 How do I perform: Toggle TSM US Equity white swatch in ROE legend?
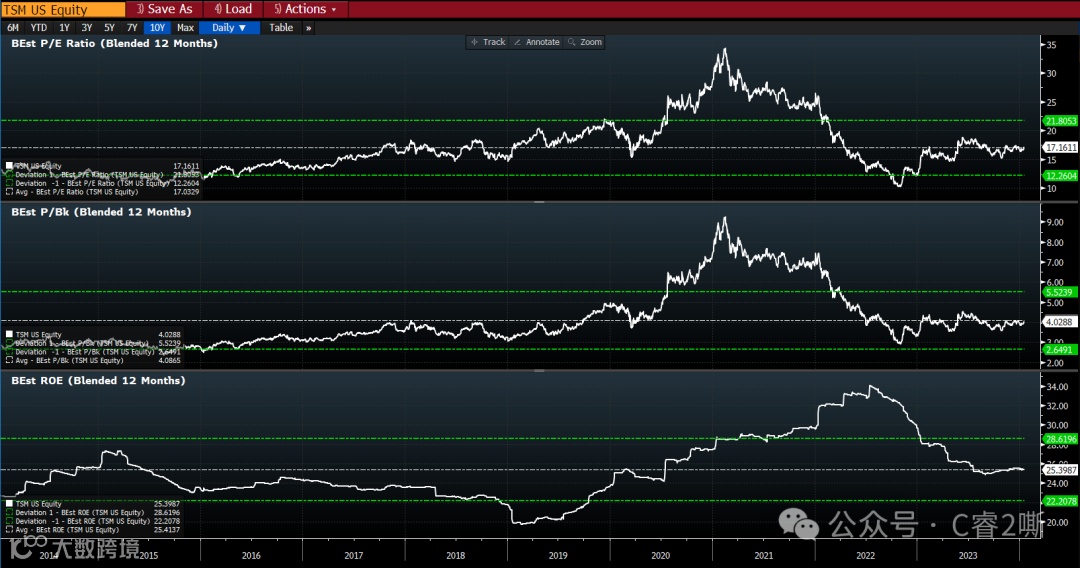pos(10,504)
